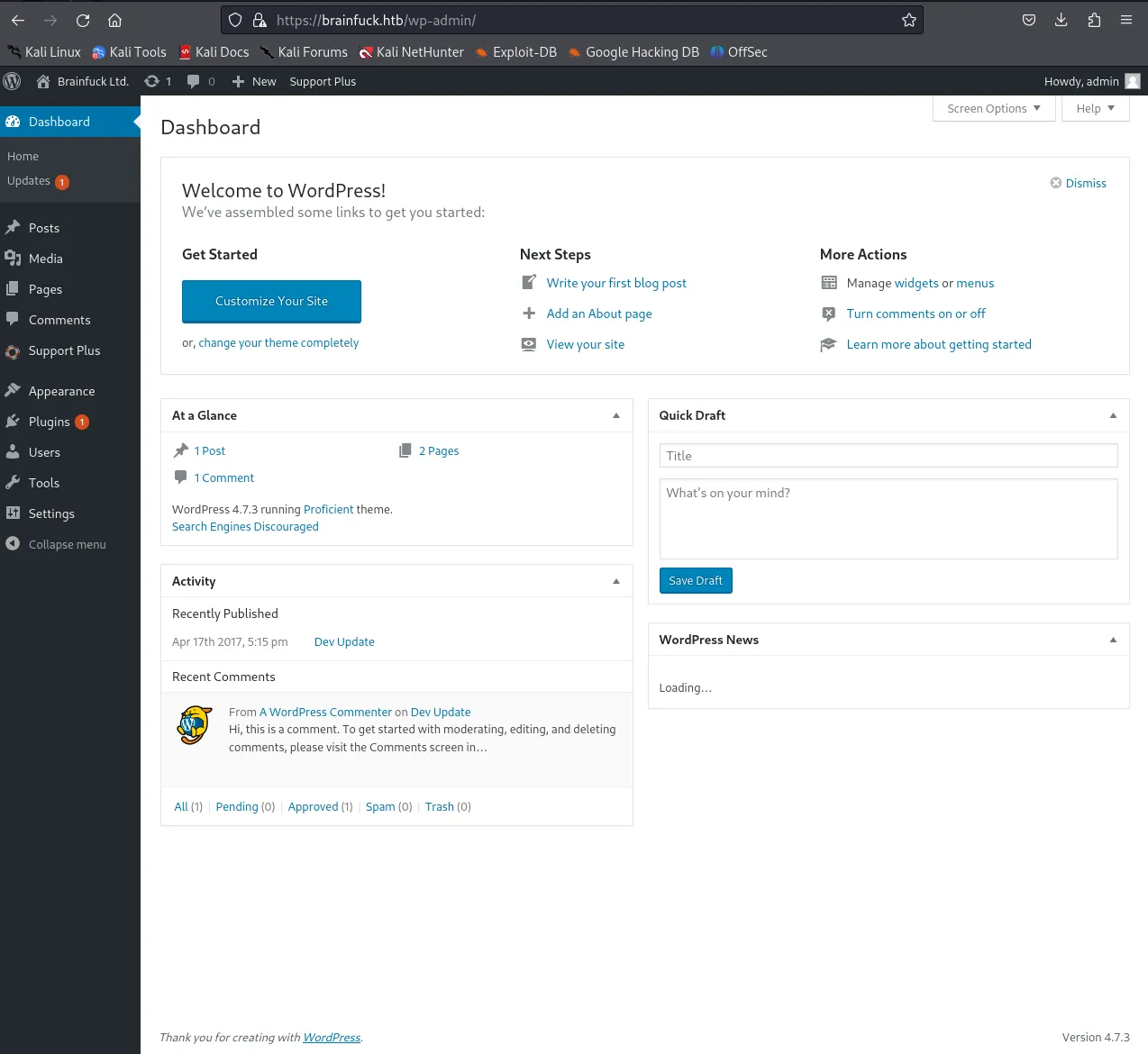Viewport: 1148px width, 1054px height.
Task: Click the pages icon next to 2 Pages
Action: (x=405, y=450)
